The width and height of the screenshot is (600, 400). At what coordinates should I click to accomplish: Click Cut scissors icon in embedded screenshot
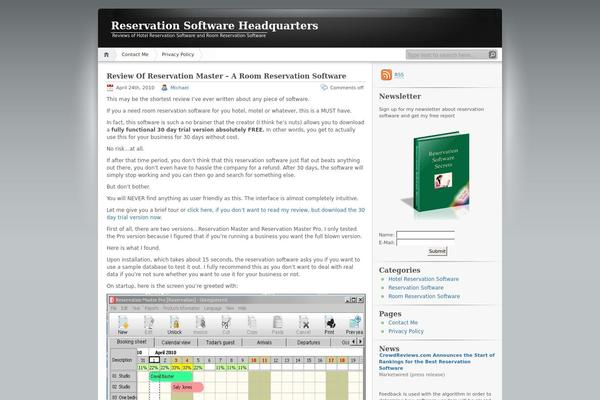226,325
